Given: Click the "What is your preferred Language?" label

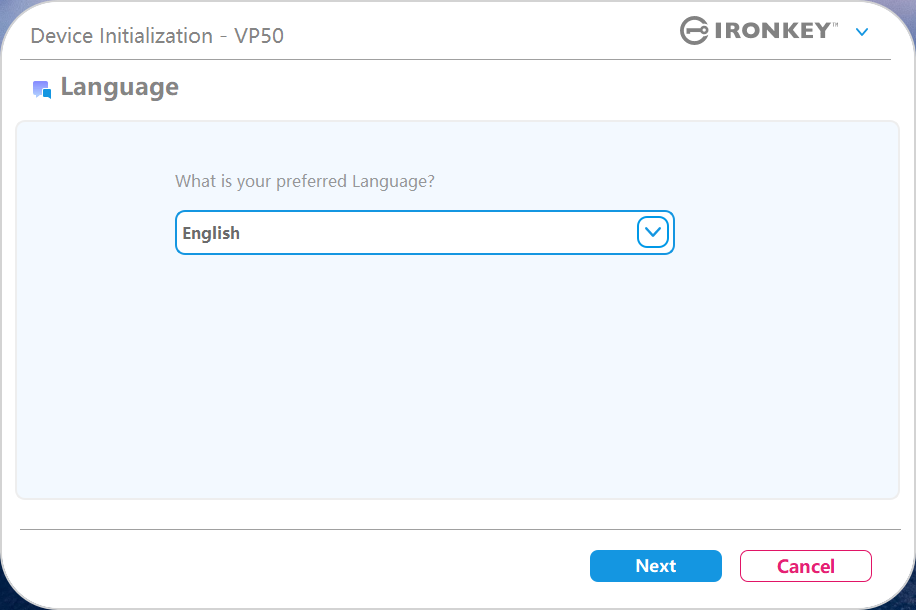Looking at the screenshot, I should click(305, 181).
